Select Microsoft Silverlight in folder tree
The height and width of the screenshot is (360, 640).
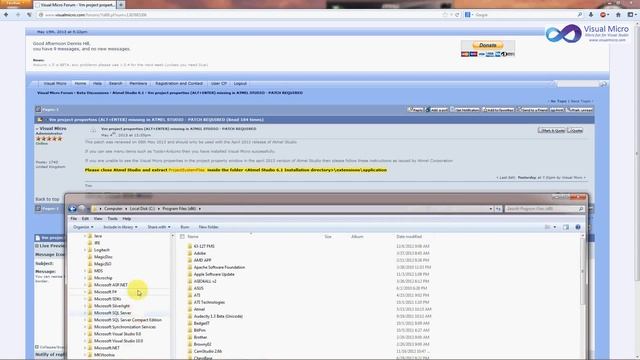click(x=111, y=306)
